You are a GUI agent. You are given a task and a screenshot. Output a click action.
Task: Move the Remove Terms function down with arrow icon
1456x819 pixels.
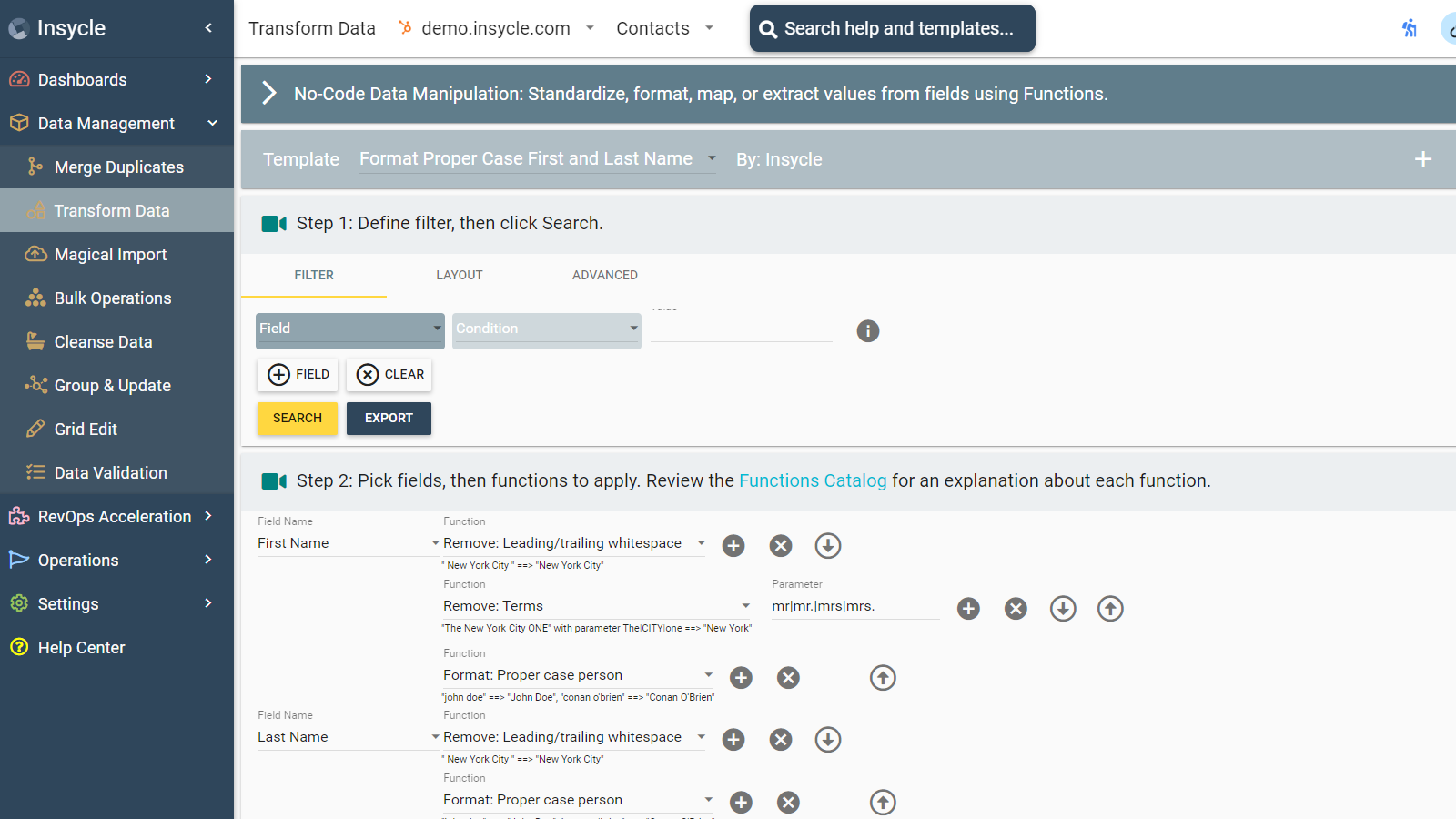pos(1063,609)
